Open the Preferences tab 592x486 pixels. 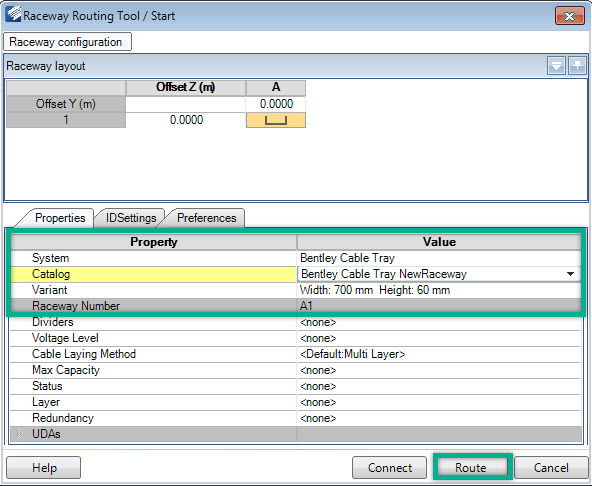[x=207, y=218]
